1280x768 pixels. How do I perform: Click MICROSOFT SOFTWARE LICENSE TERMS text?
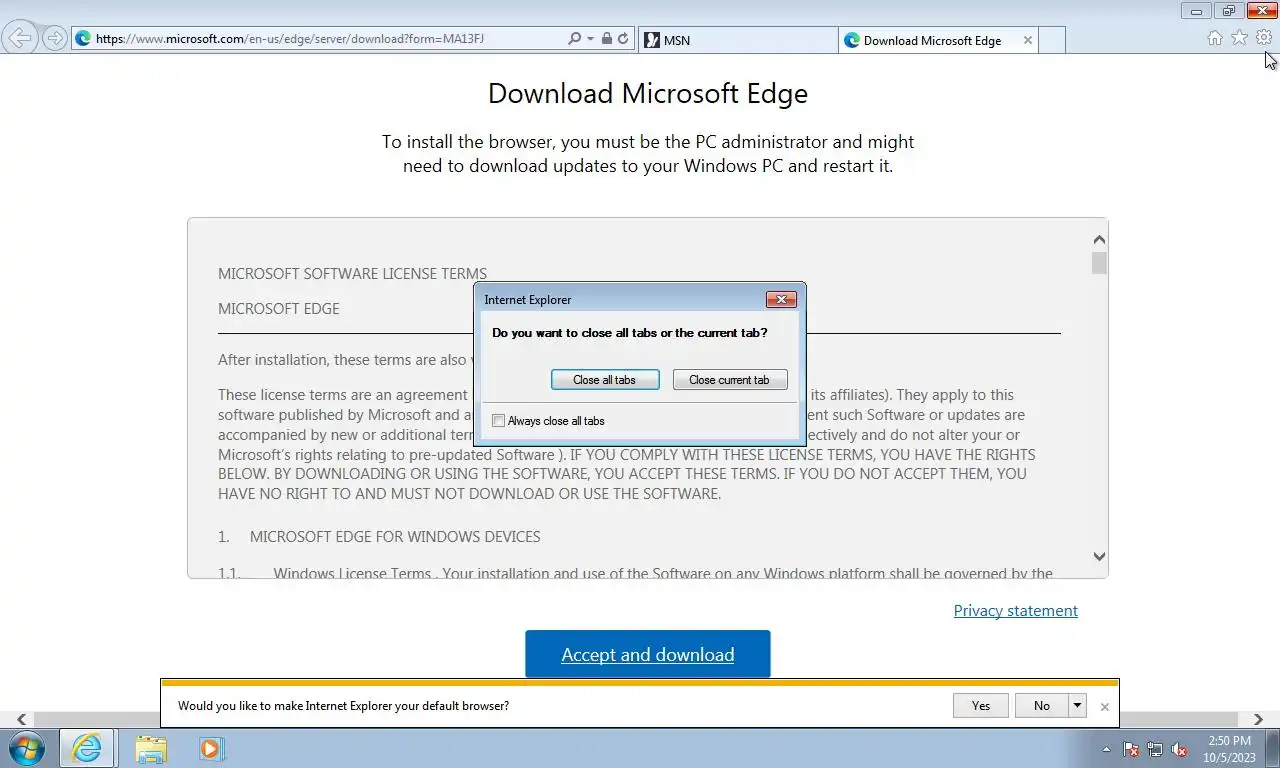tap(353, 274)
